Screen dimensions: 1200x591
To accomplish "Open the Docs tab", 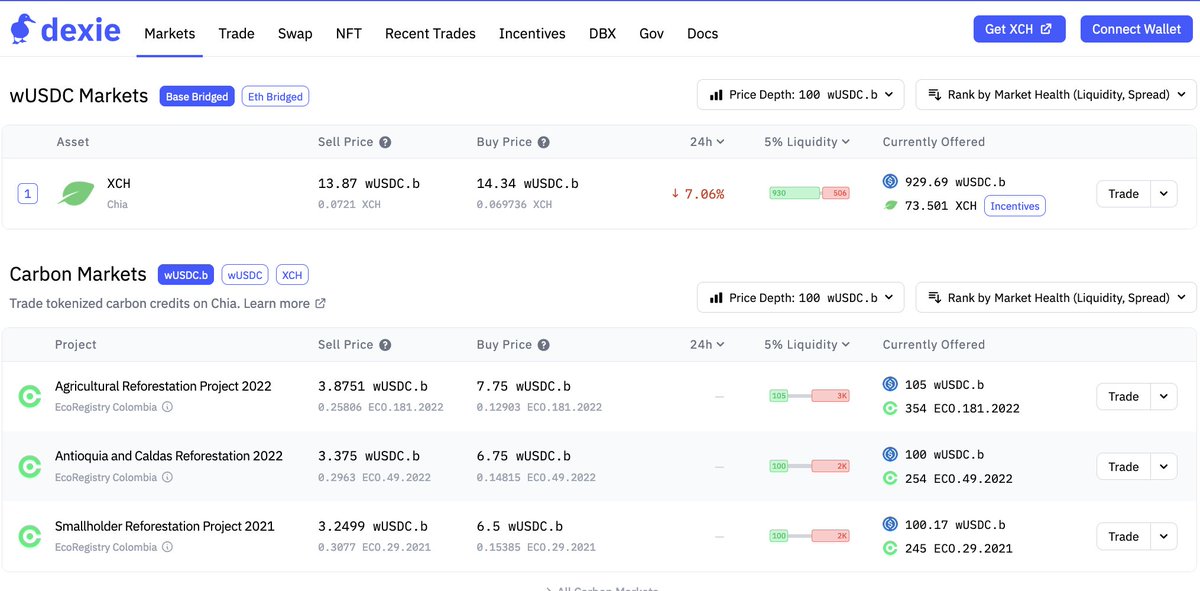I will pos(702,33).
